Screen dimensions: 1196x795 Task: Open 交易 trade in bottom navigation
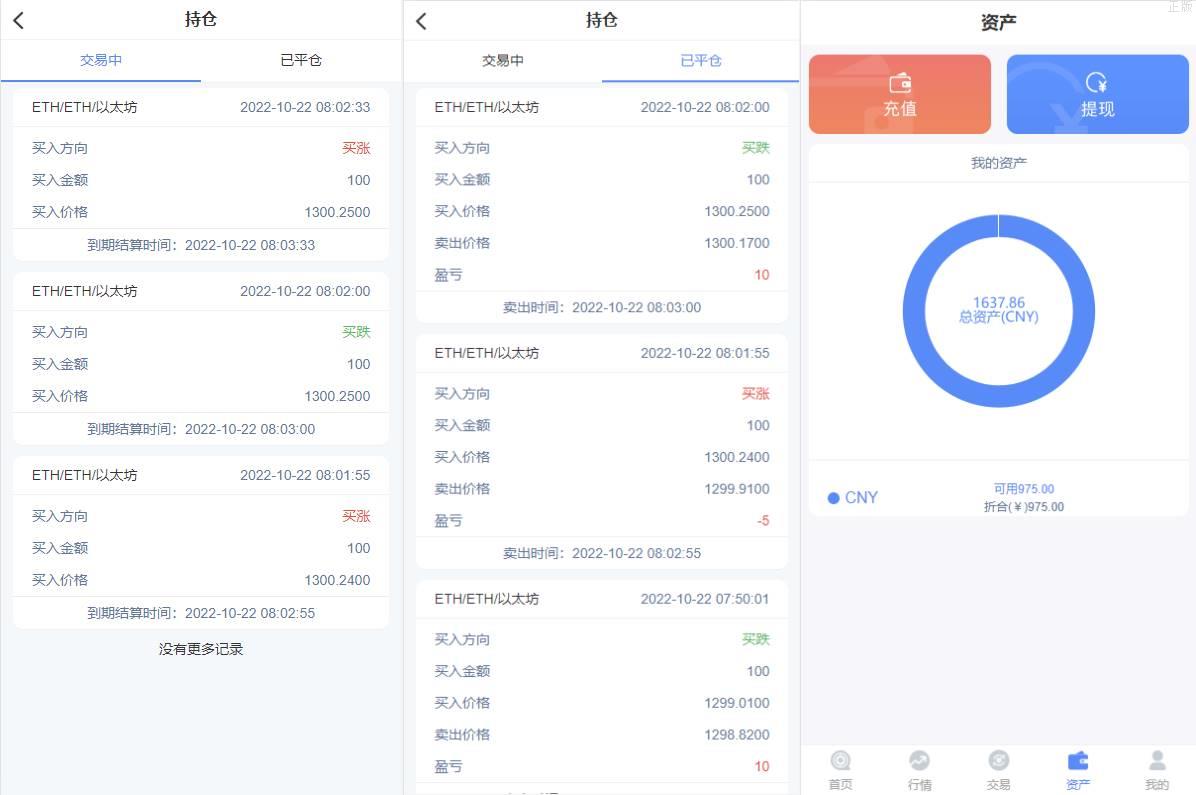998,770
